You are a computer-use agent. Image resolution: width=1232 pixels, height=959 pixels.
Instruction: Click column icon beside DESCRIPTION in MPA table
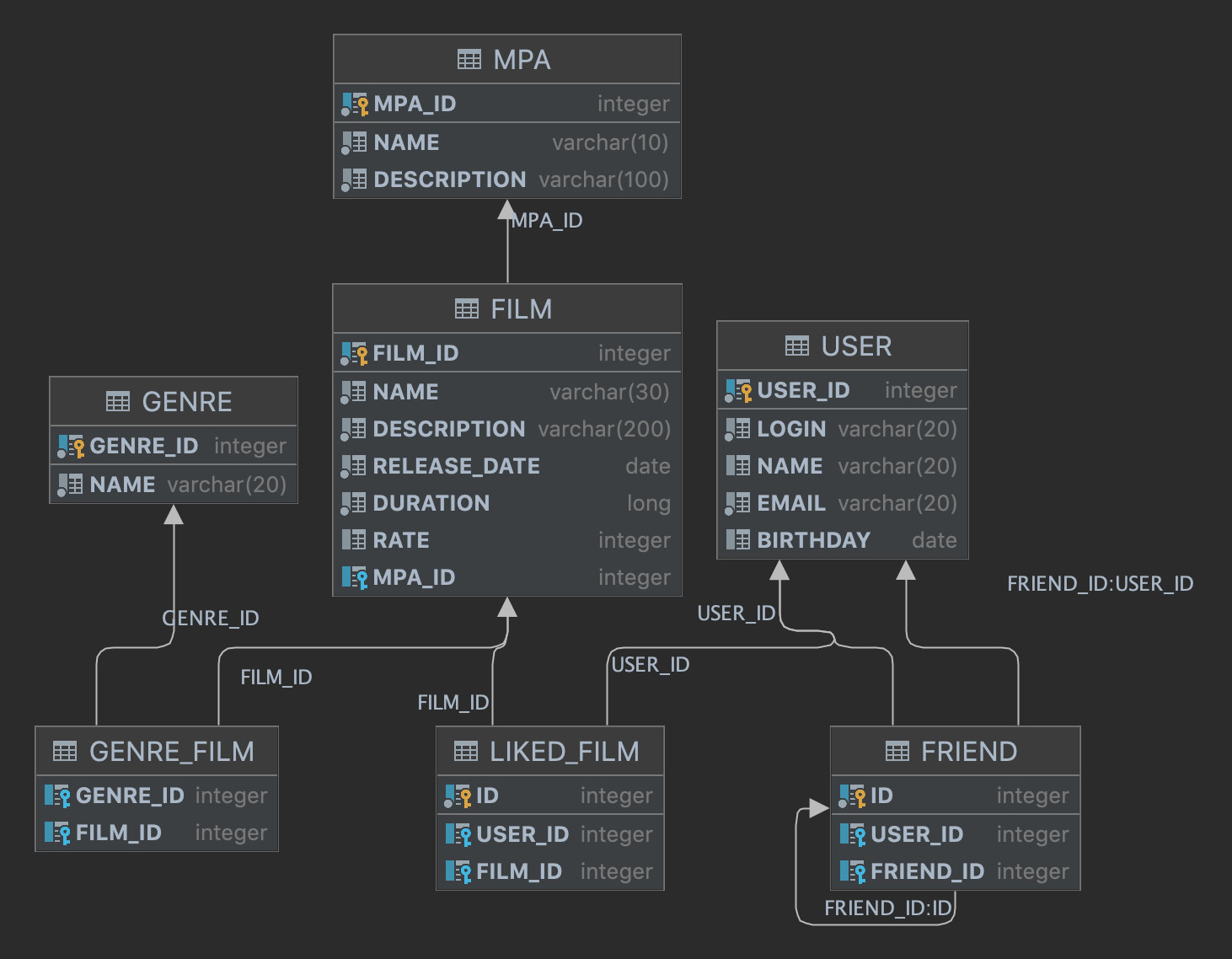(355, 180)
